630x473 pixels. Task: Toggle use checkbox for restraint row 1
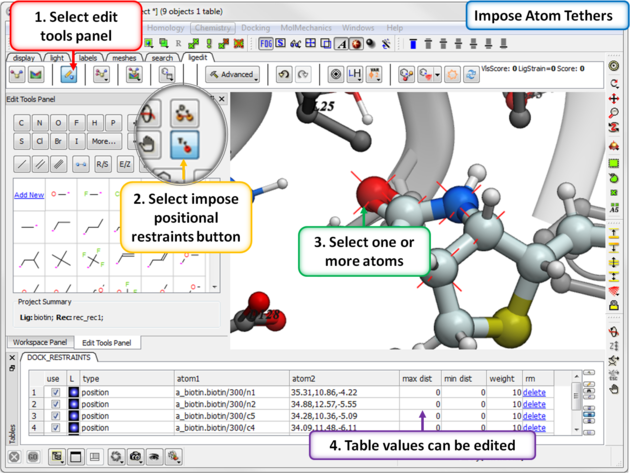pyautogui.click(x=55, y=393)
